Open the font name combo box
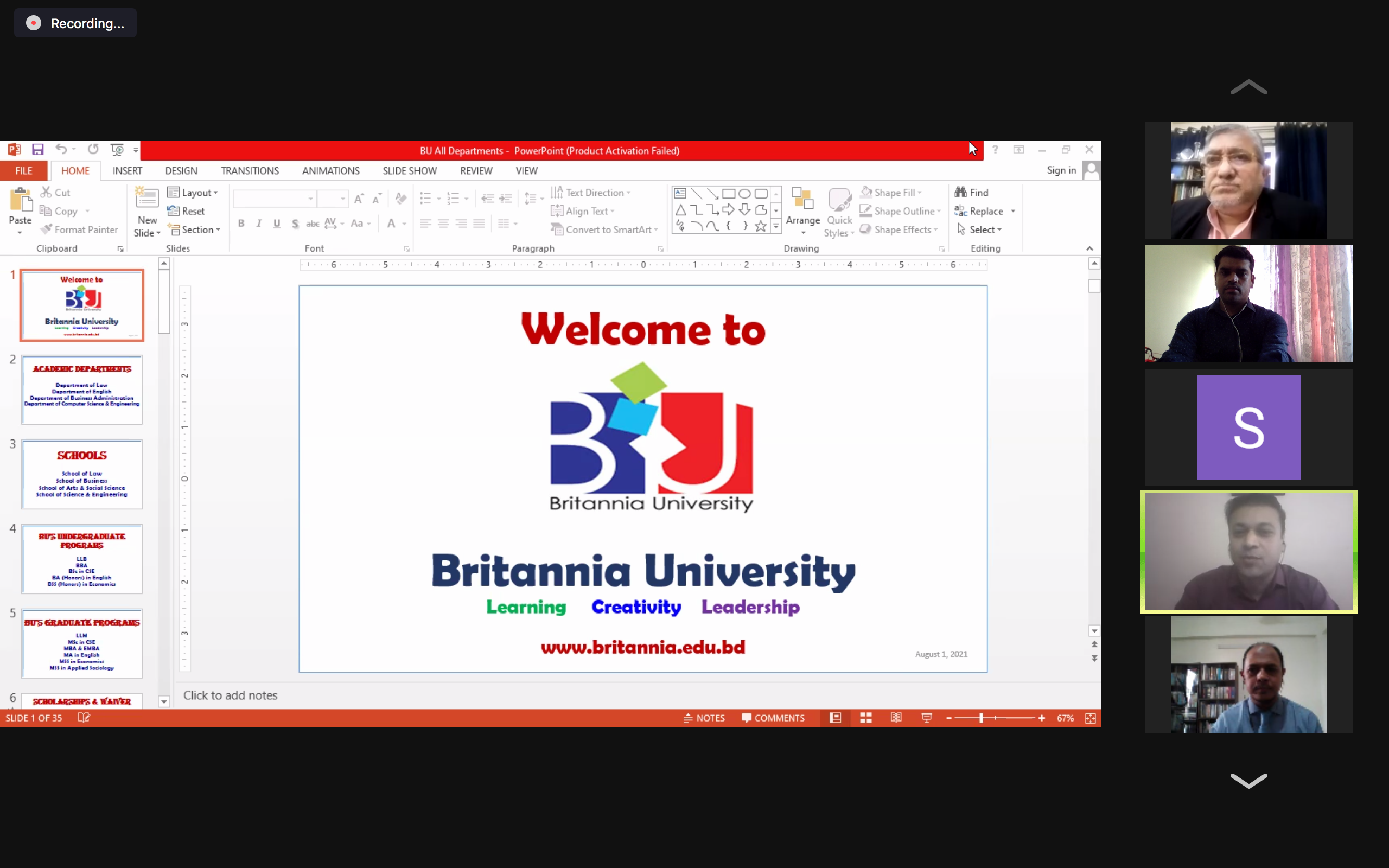The width and height of the screenshot is (1389, 868). click(x=275, y=199)
